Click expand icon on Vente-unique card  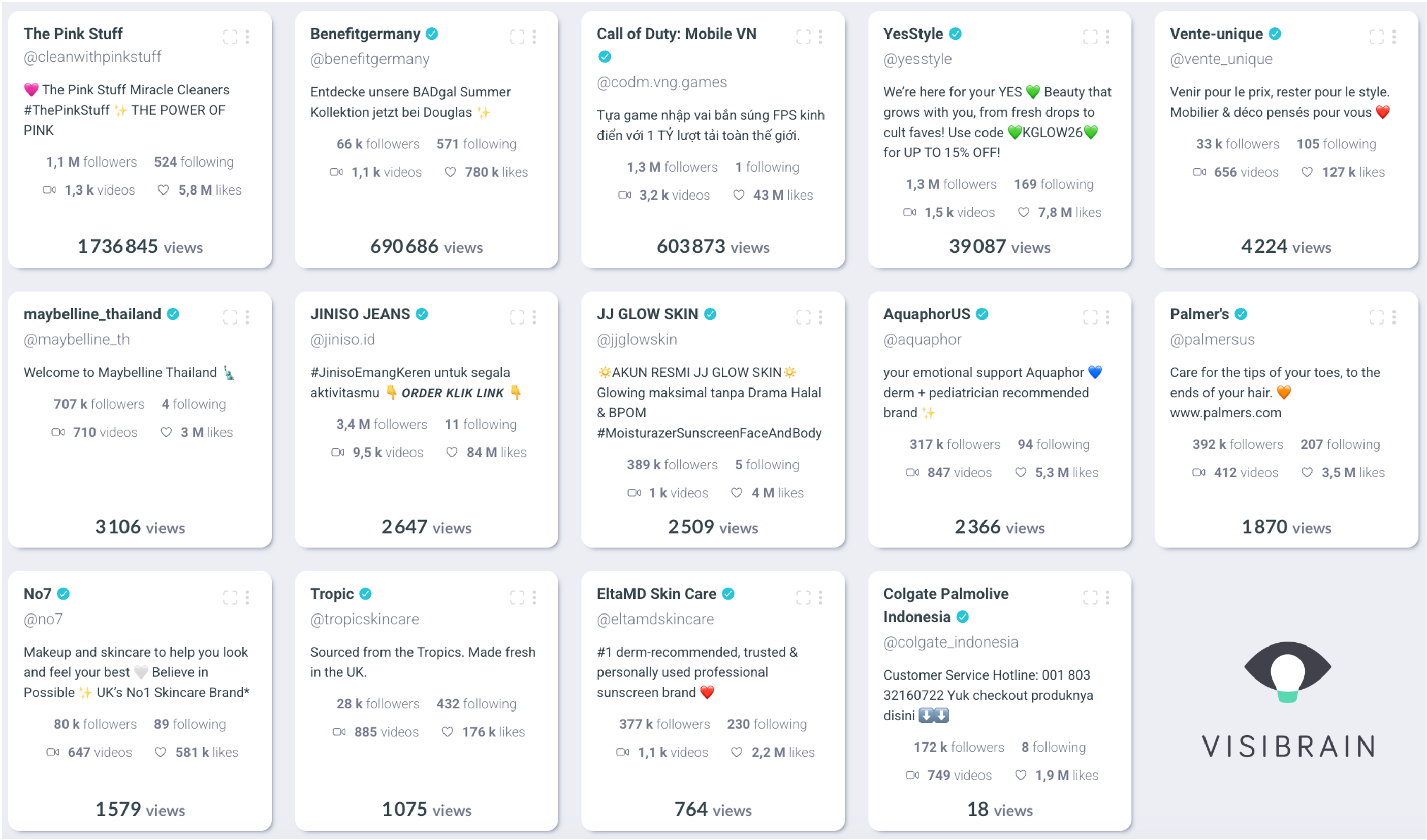pyautogui.click(x=1377, y=37)
